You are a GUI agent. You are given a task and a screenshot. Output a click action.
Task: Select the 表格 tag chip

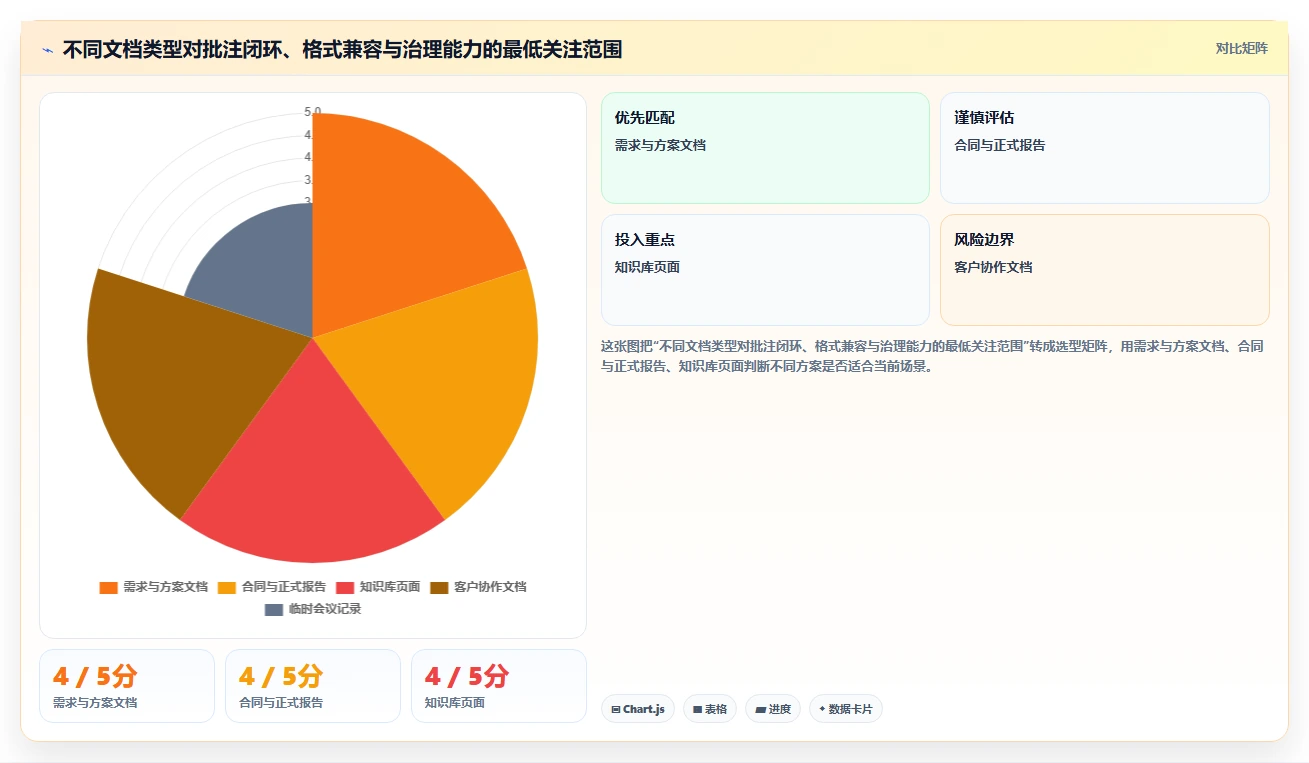710,709
